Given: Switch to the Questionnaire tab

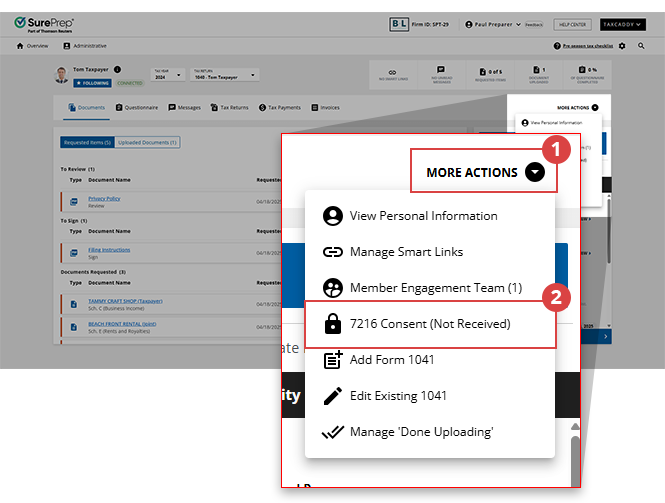Looking at the screenshot, I should tap(139, 107).
